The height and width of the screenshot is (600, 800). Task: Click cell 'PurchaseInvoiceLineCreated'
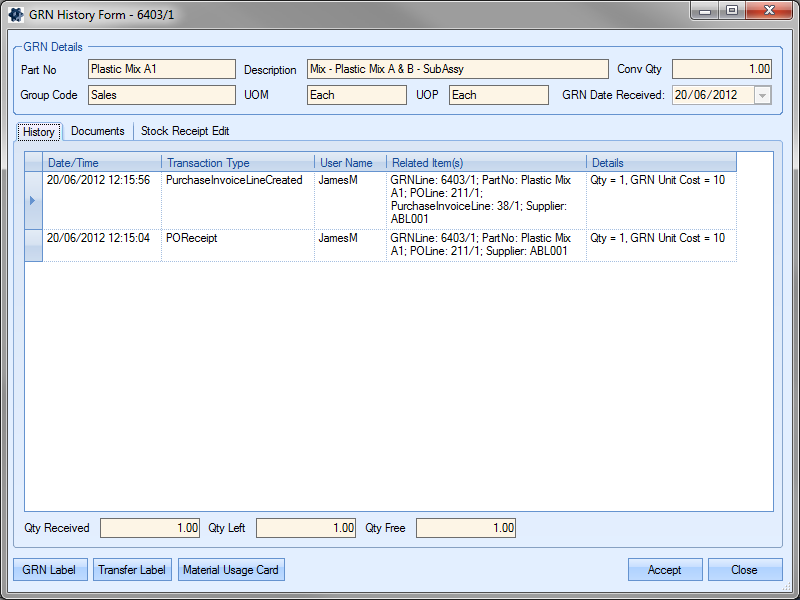coord(238,201)
